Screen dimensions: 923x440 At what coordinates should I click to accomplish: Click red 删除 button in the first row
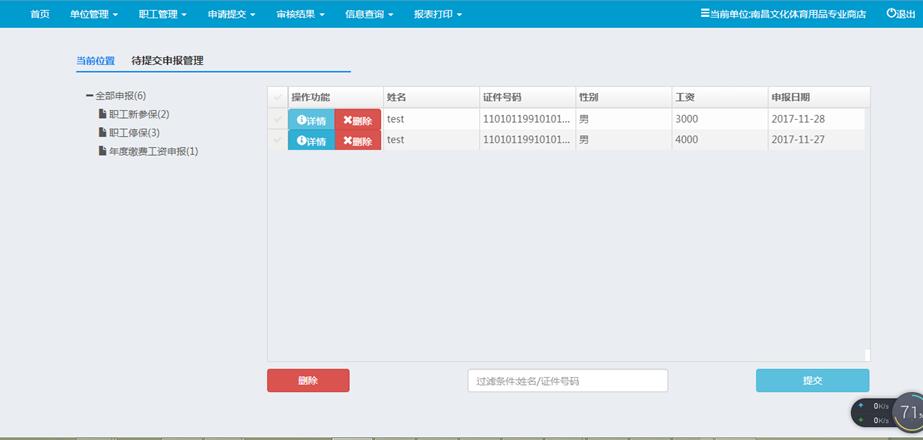click(358, 120)
